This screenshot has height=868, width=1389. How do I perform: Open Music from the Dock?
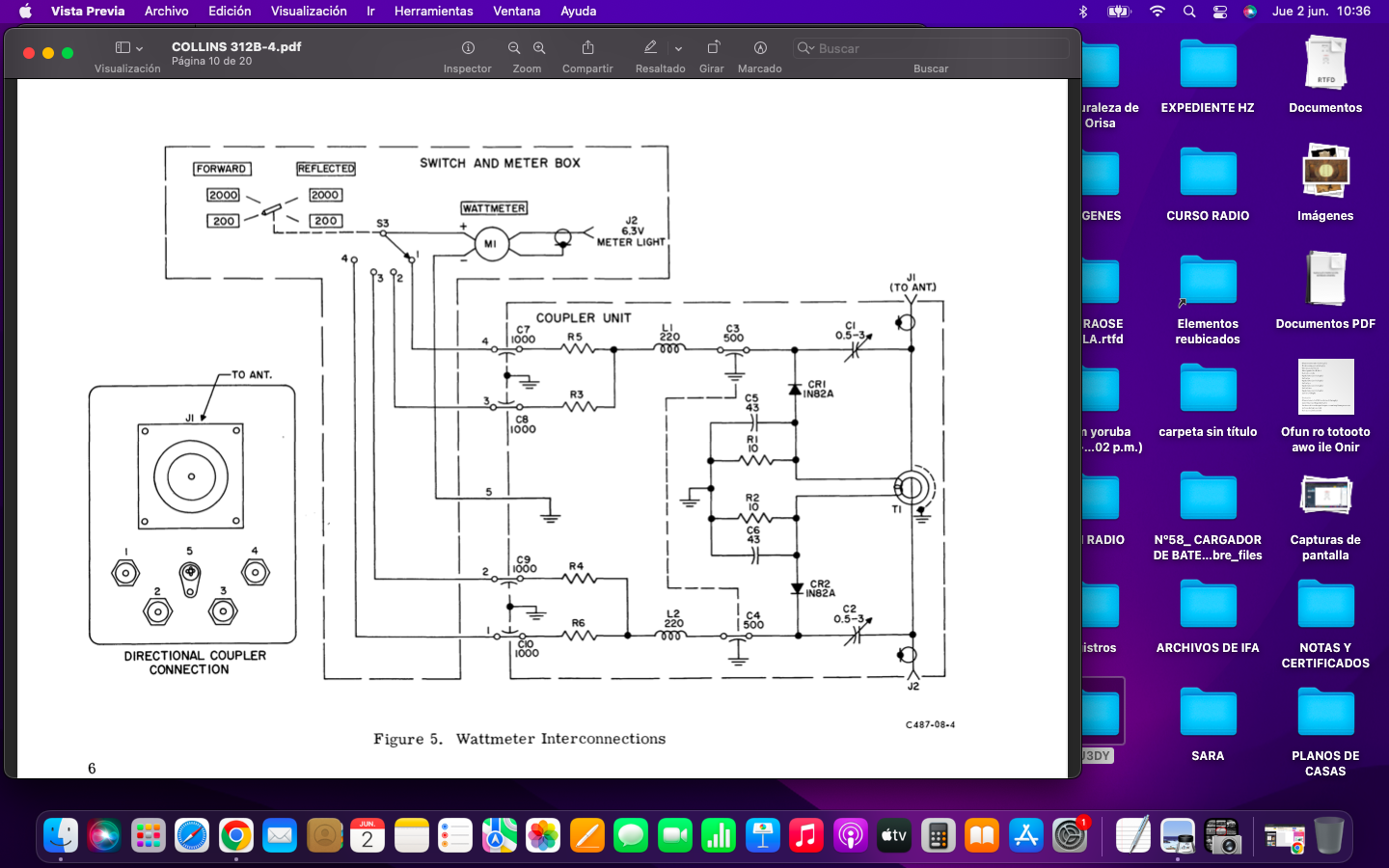pyautogui.click(x=806, y=835)
